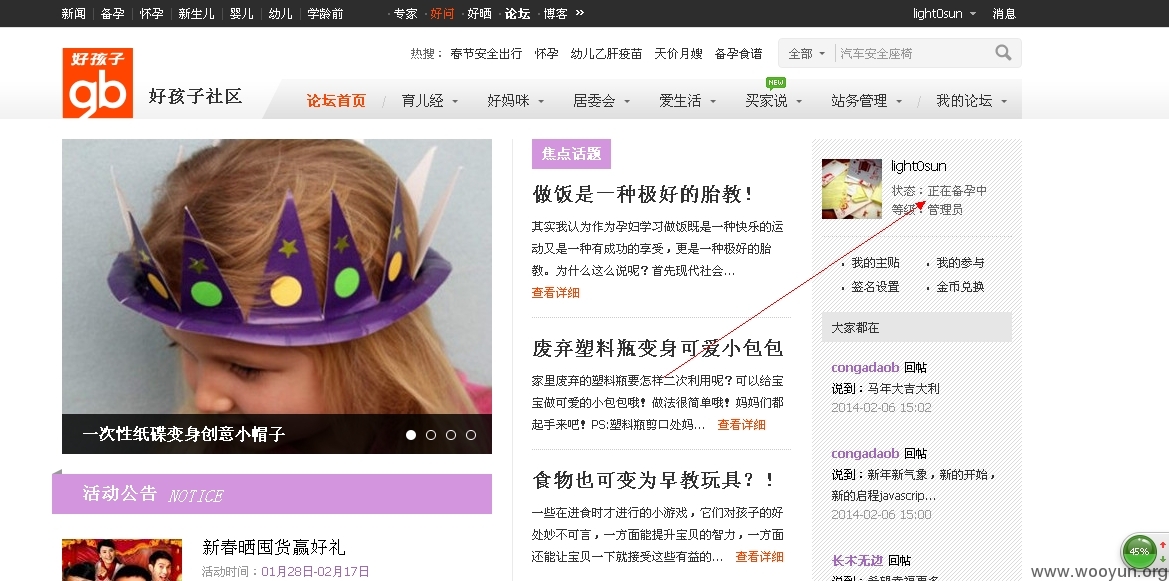This screenshot has height=581, width=1169.
Task: Open 幼儿 in the top bar
Action: 280,13
